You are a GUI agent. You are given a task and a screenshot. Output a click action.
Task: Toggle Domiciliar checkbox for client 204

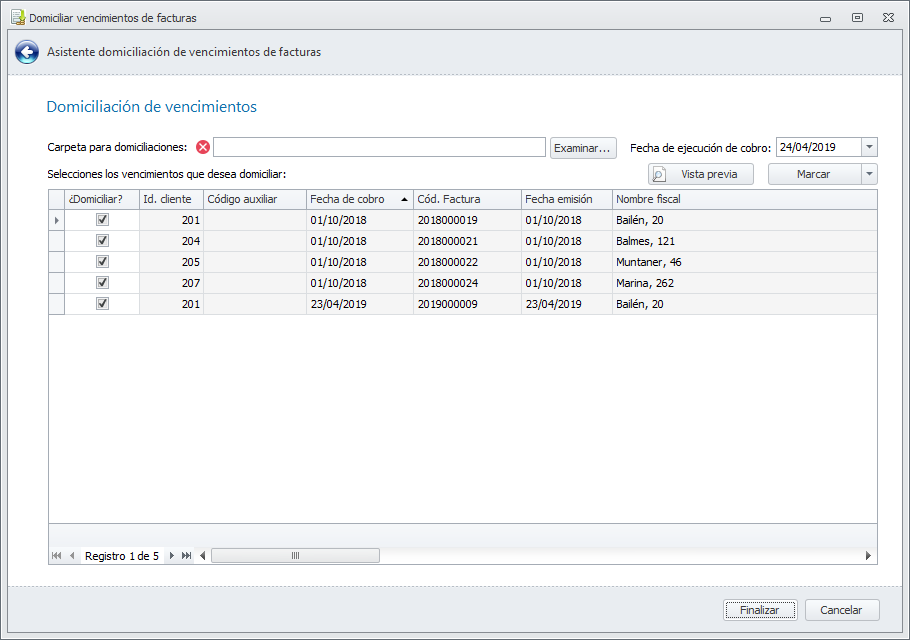(x=102, y=241)
